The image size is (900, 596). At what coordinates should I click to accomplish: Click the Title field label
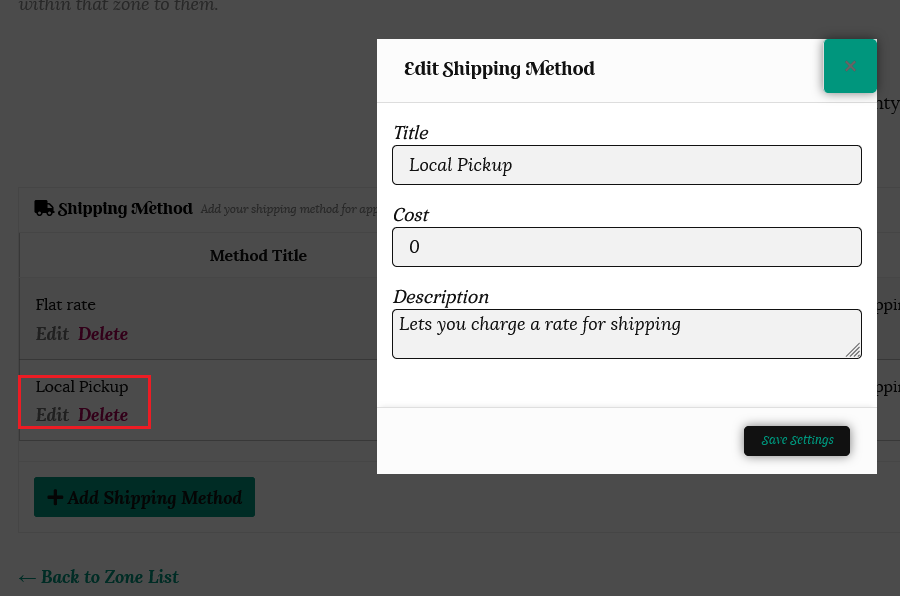click(411, 133)
